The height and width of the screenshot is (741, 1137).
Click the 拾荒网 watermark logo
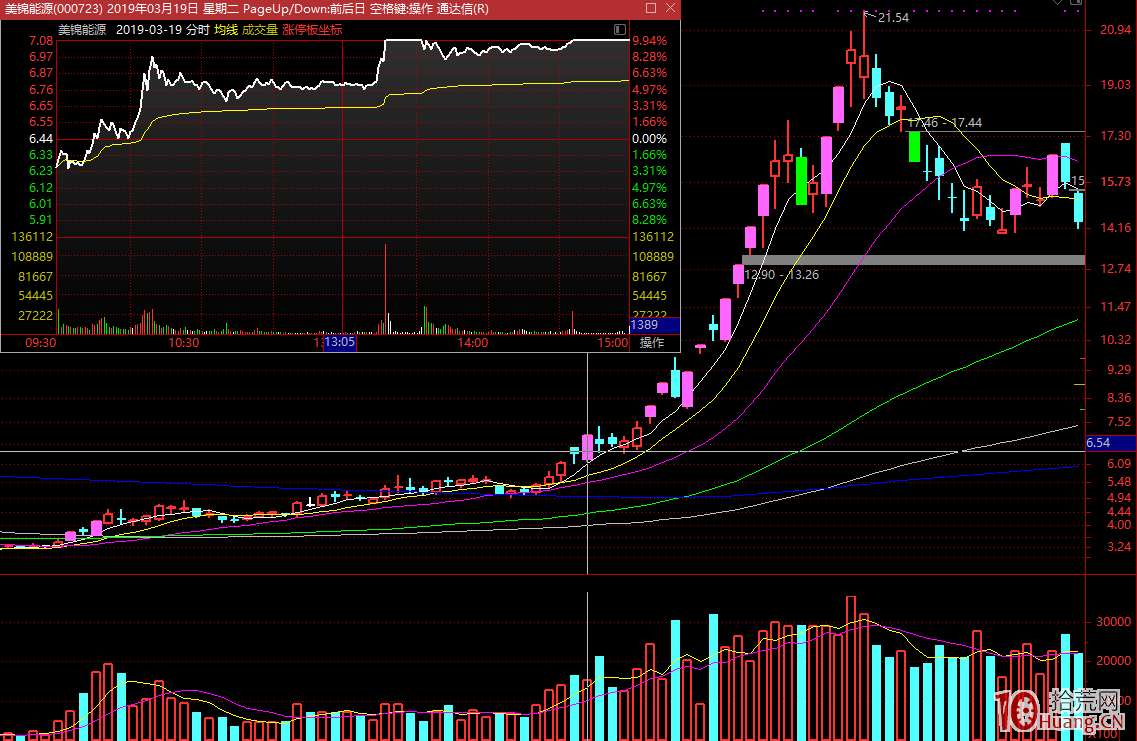click(x=1064, y=710)
